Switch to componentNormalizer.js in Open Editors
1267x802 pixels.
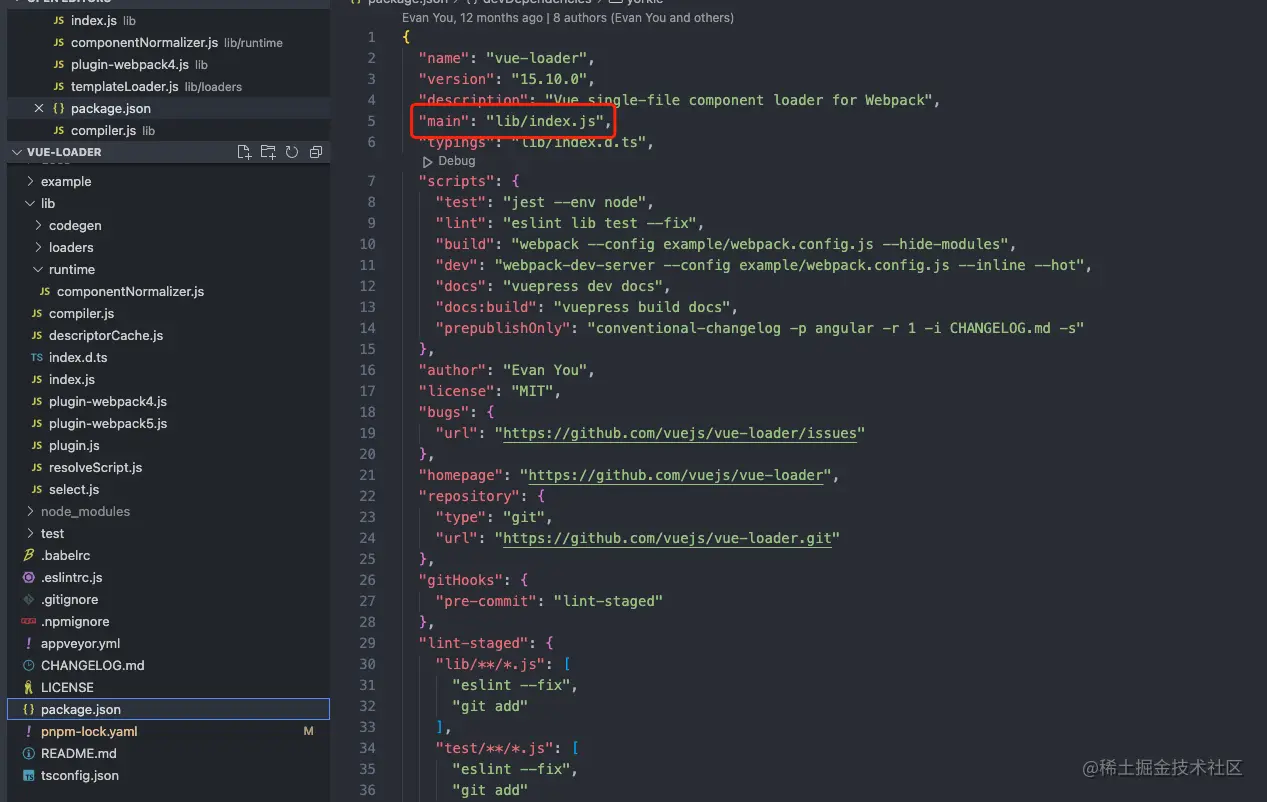pyautogui.click(x=168, y=42)
